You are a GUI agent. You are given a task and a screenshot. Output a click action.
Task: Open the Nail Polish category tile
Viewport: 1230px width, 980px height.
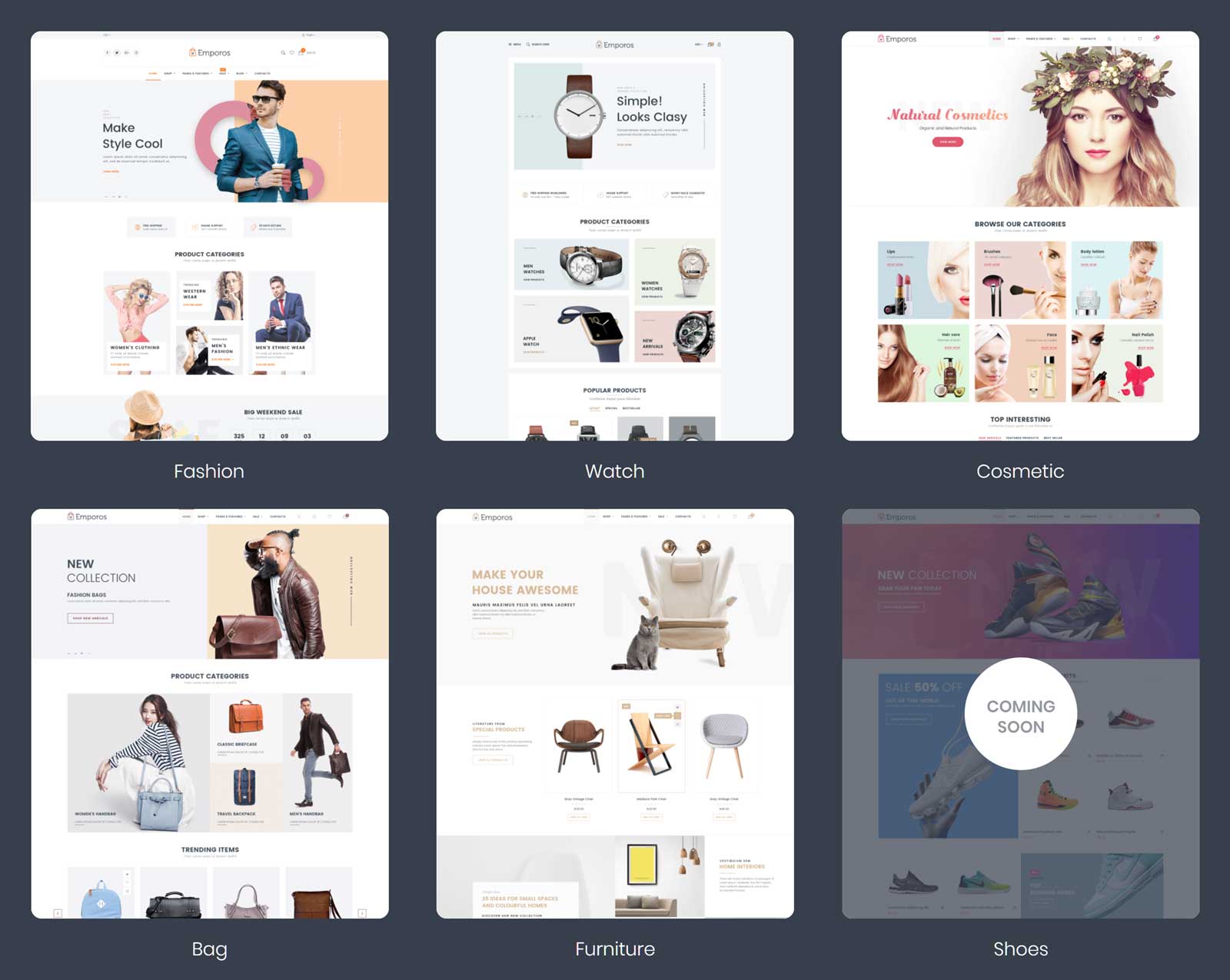[1117, 364]
